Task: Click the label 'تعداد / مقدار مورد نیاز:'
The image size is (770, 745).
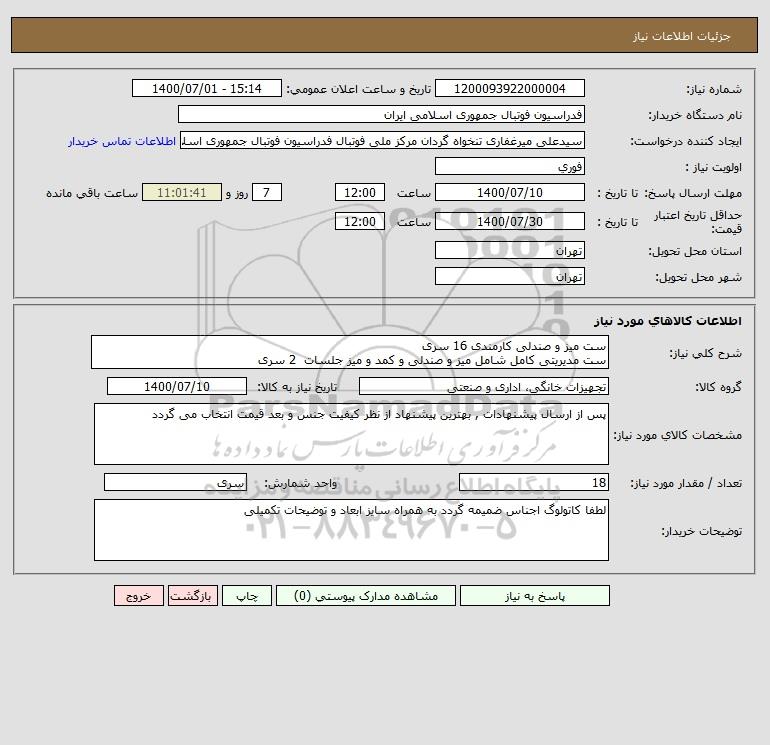Action: [x=686, y=483]
